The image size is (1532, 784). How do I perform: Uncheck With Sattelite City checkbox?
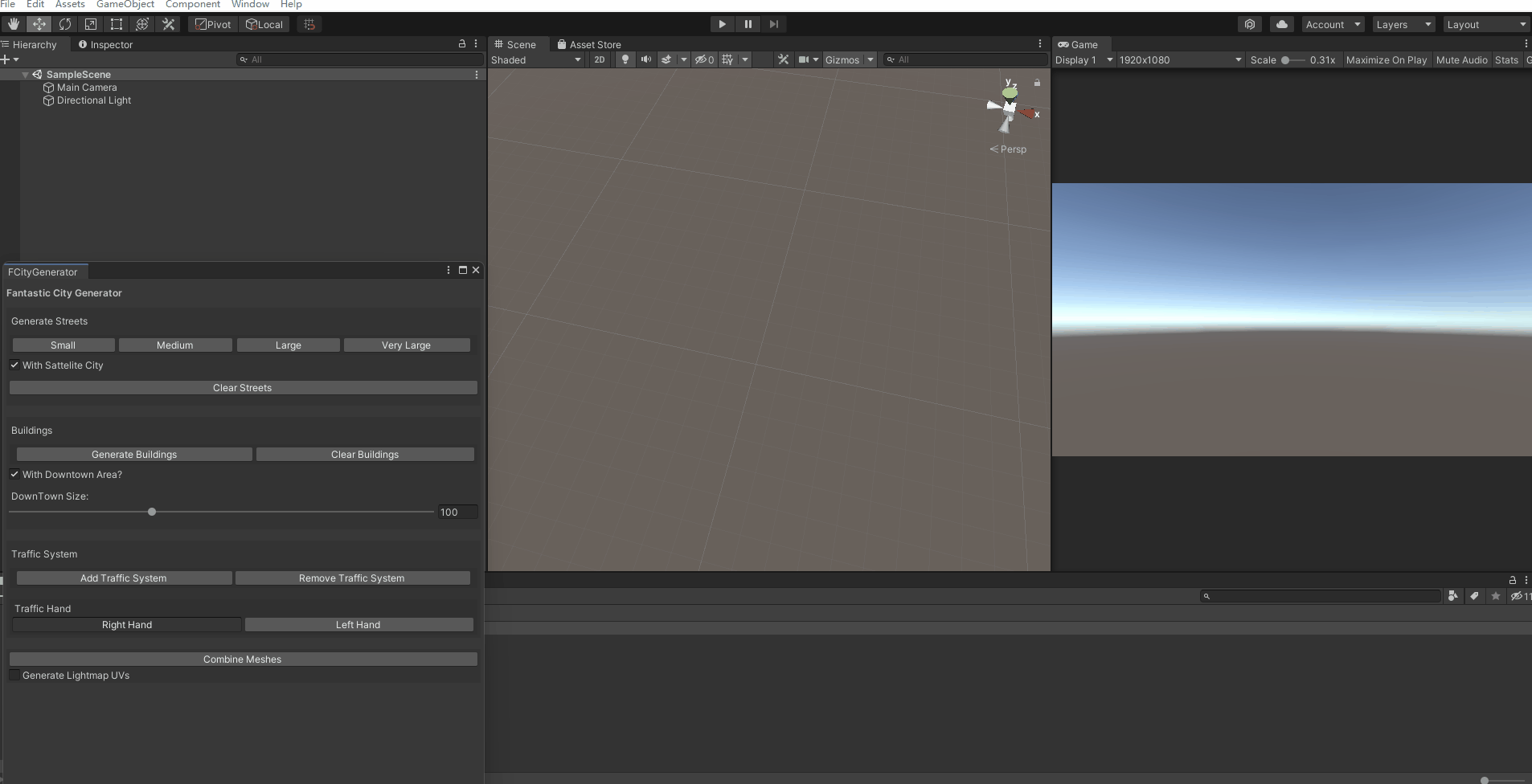click(x=14, y=365)
